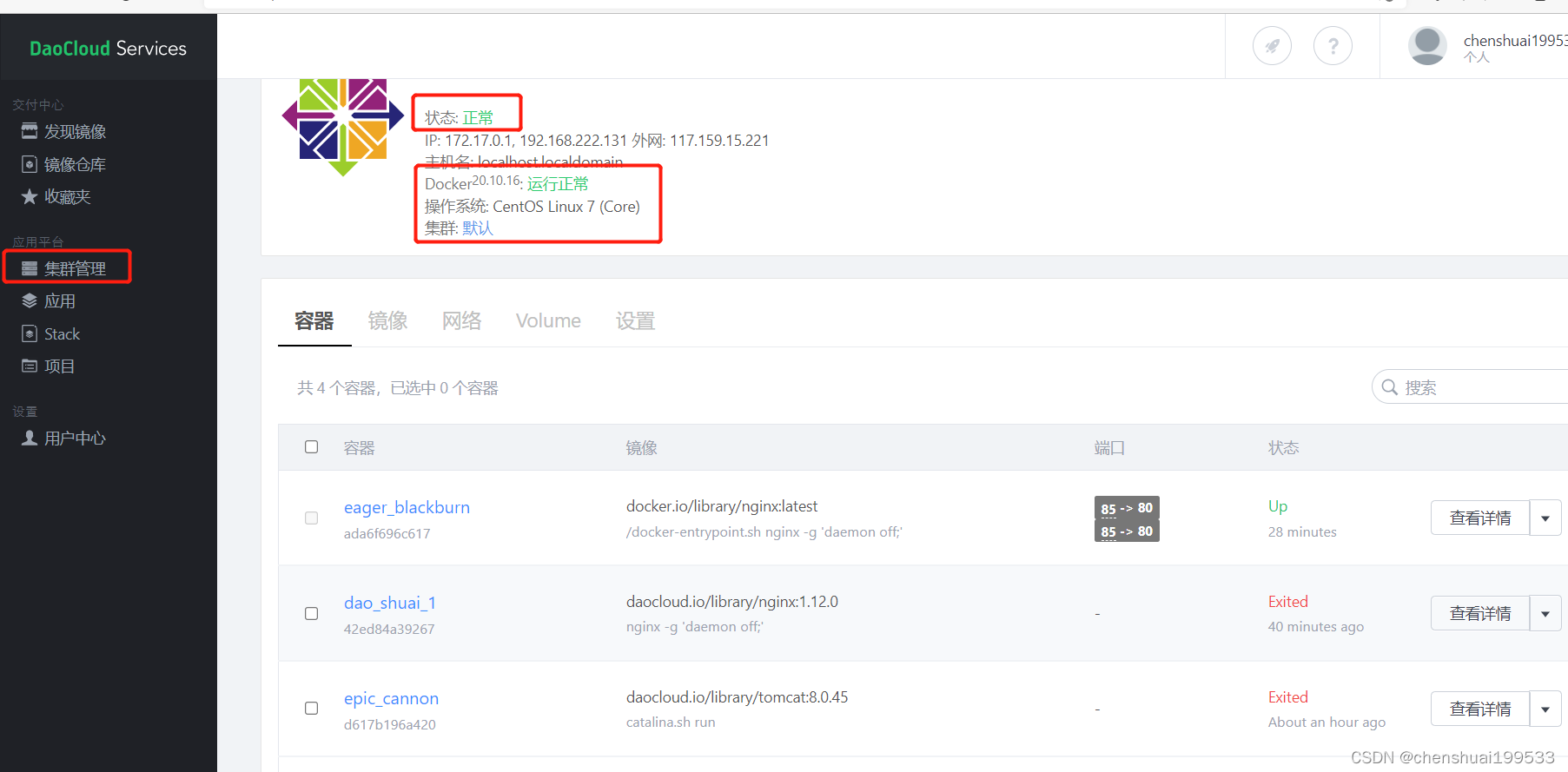The image size is (1568, 772).
Task: Click Exited status of dao_shuai_1
Action: [x=1288, y=602]
